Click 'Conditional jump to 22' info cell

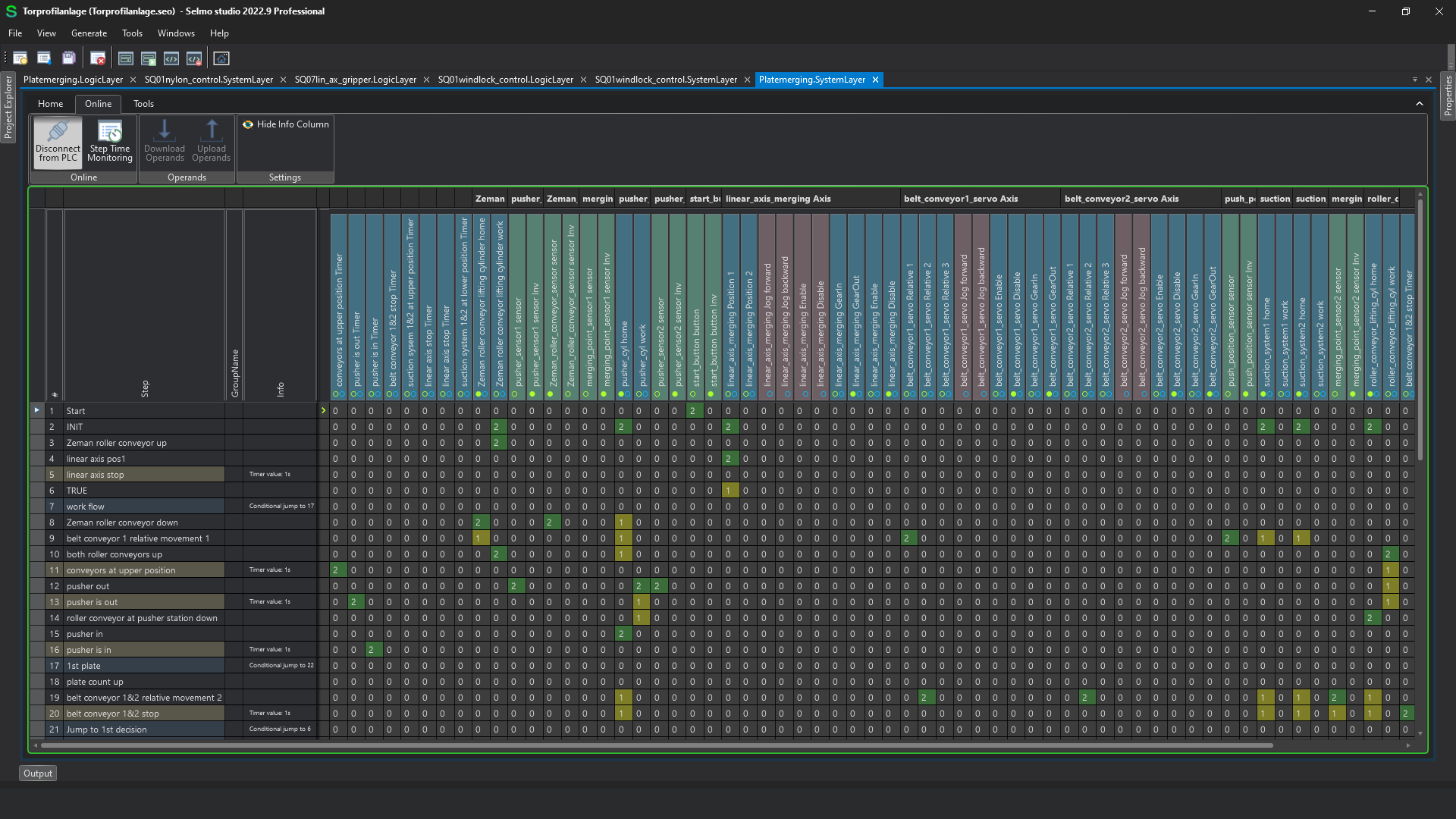[281, 666]
